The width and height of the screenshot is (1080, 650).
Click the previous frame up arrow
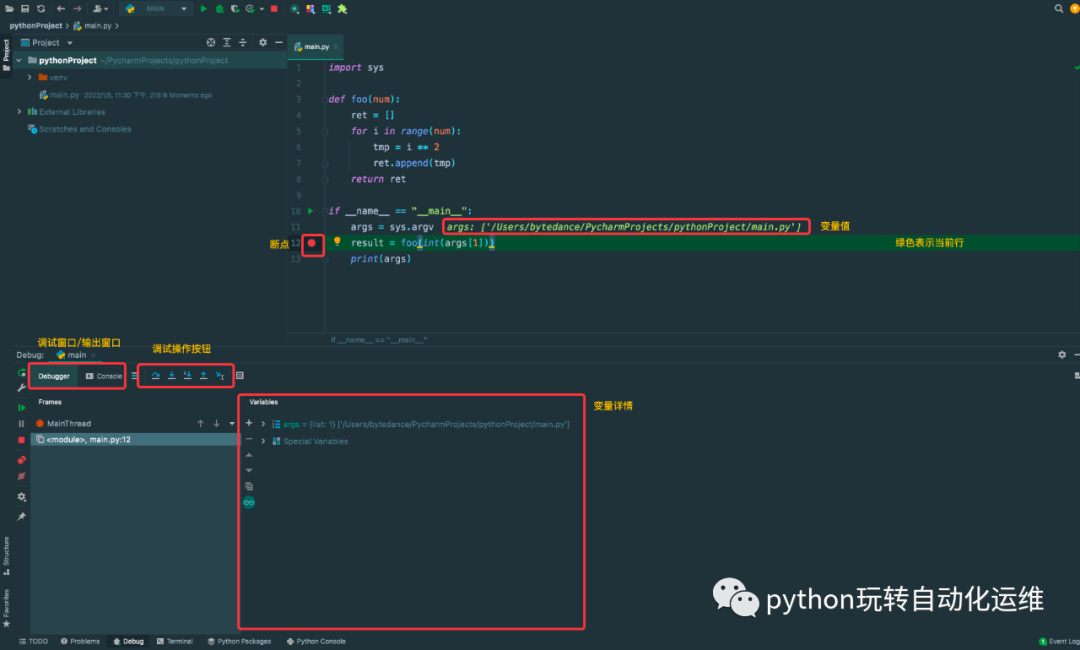coord(200,423)
